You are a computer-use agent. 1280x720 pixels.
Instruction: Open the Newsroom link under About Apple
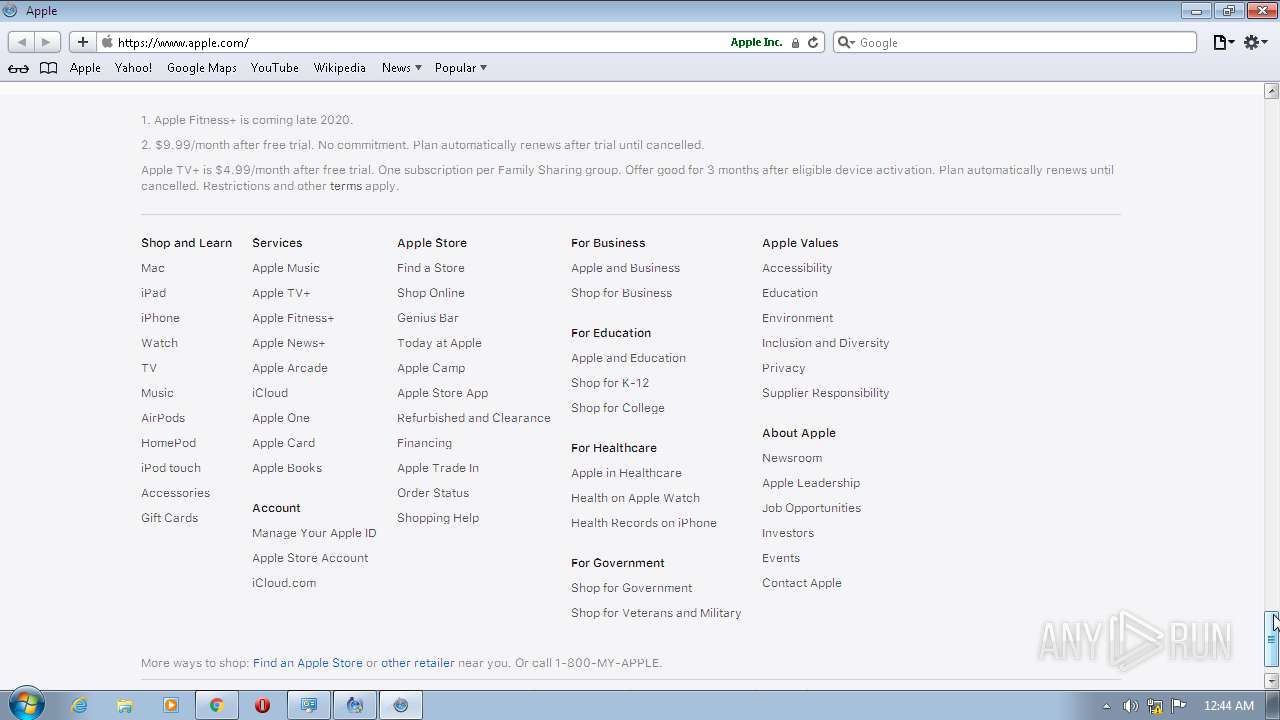tap(792, 458)
